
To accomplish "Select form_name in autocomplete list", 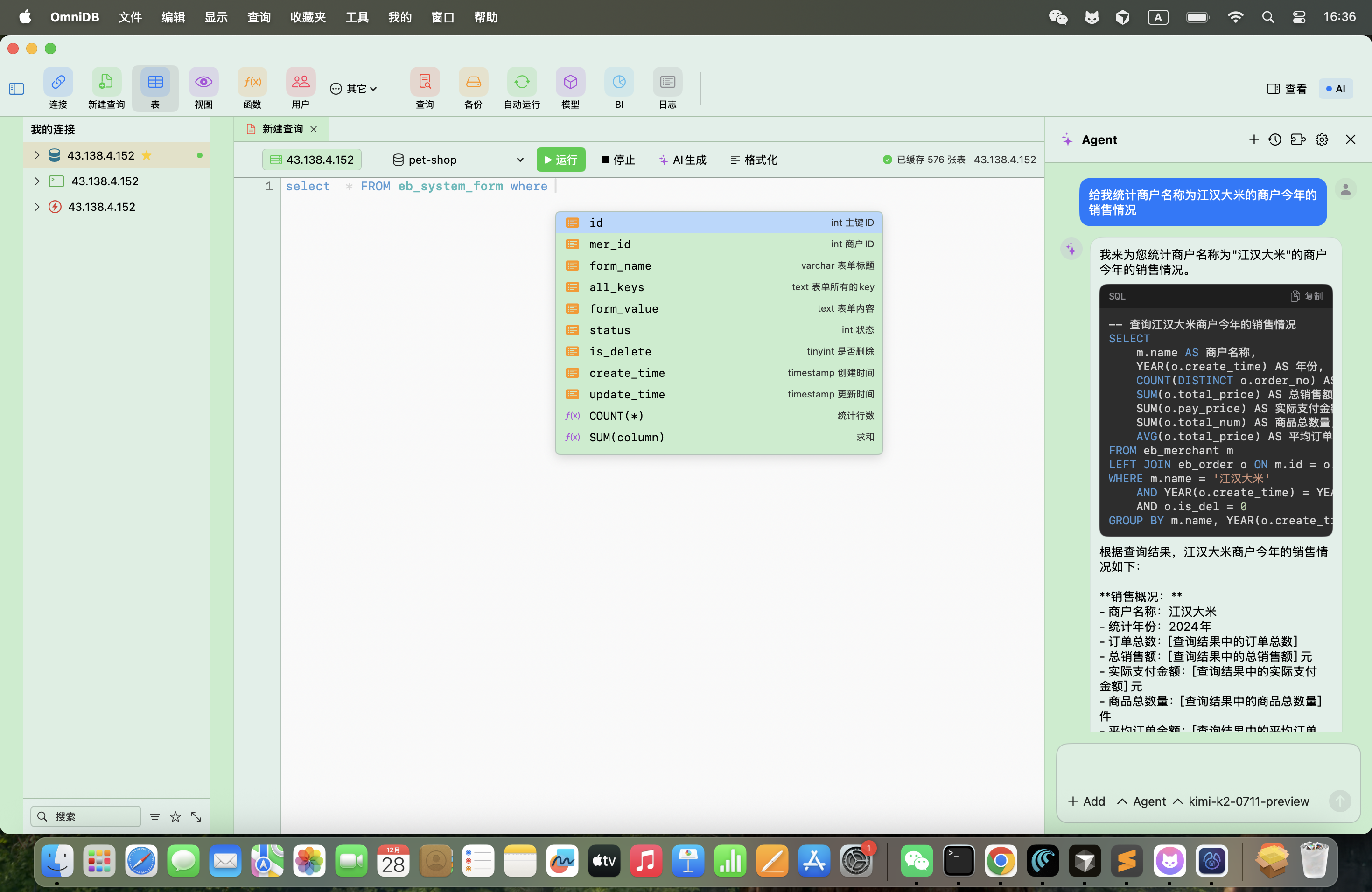I will click(620, 265).
